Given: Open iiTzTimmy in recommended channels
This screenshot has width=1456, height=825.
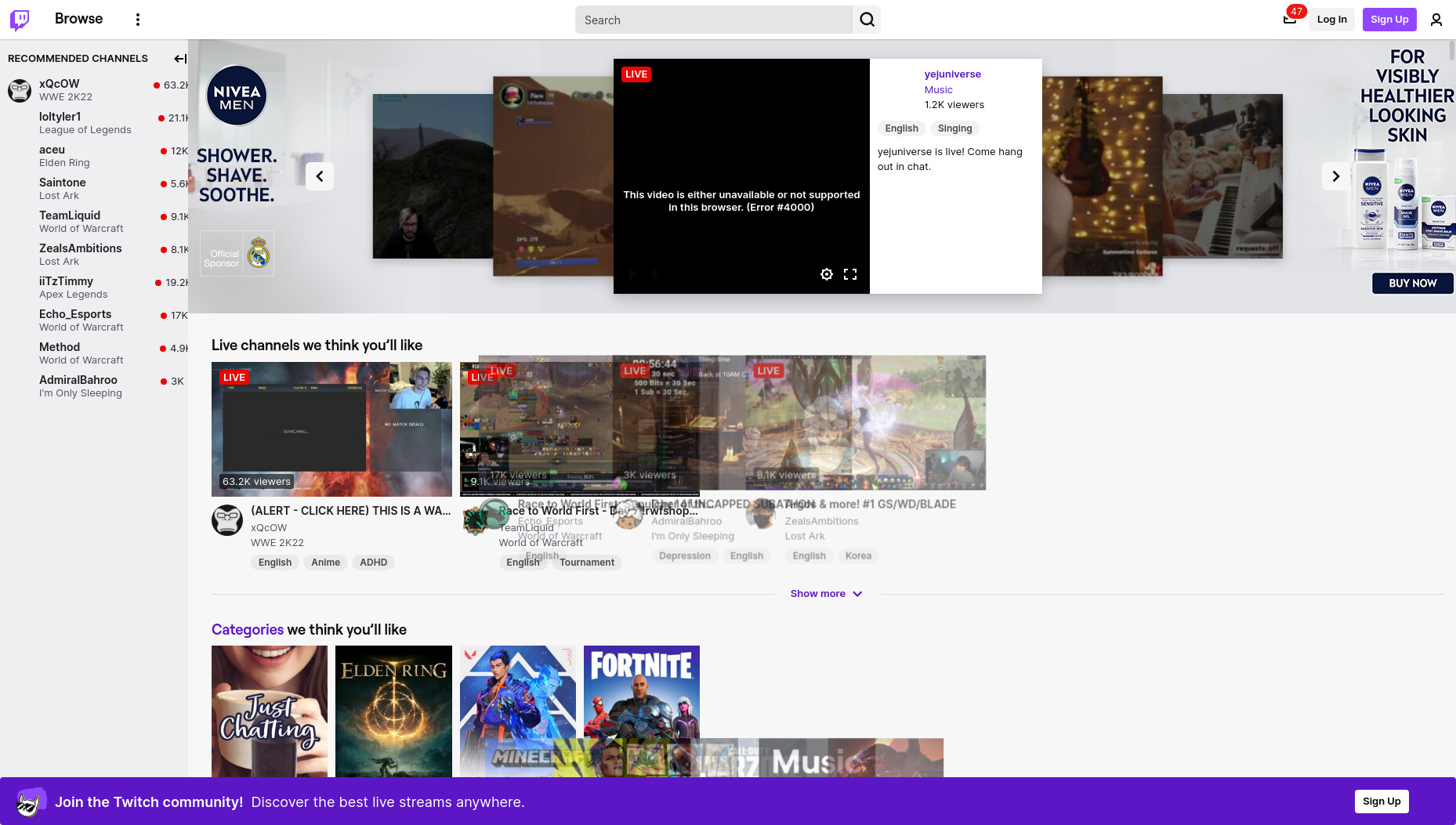Looking at the screenshot, I should point(94,288).
